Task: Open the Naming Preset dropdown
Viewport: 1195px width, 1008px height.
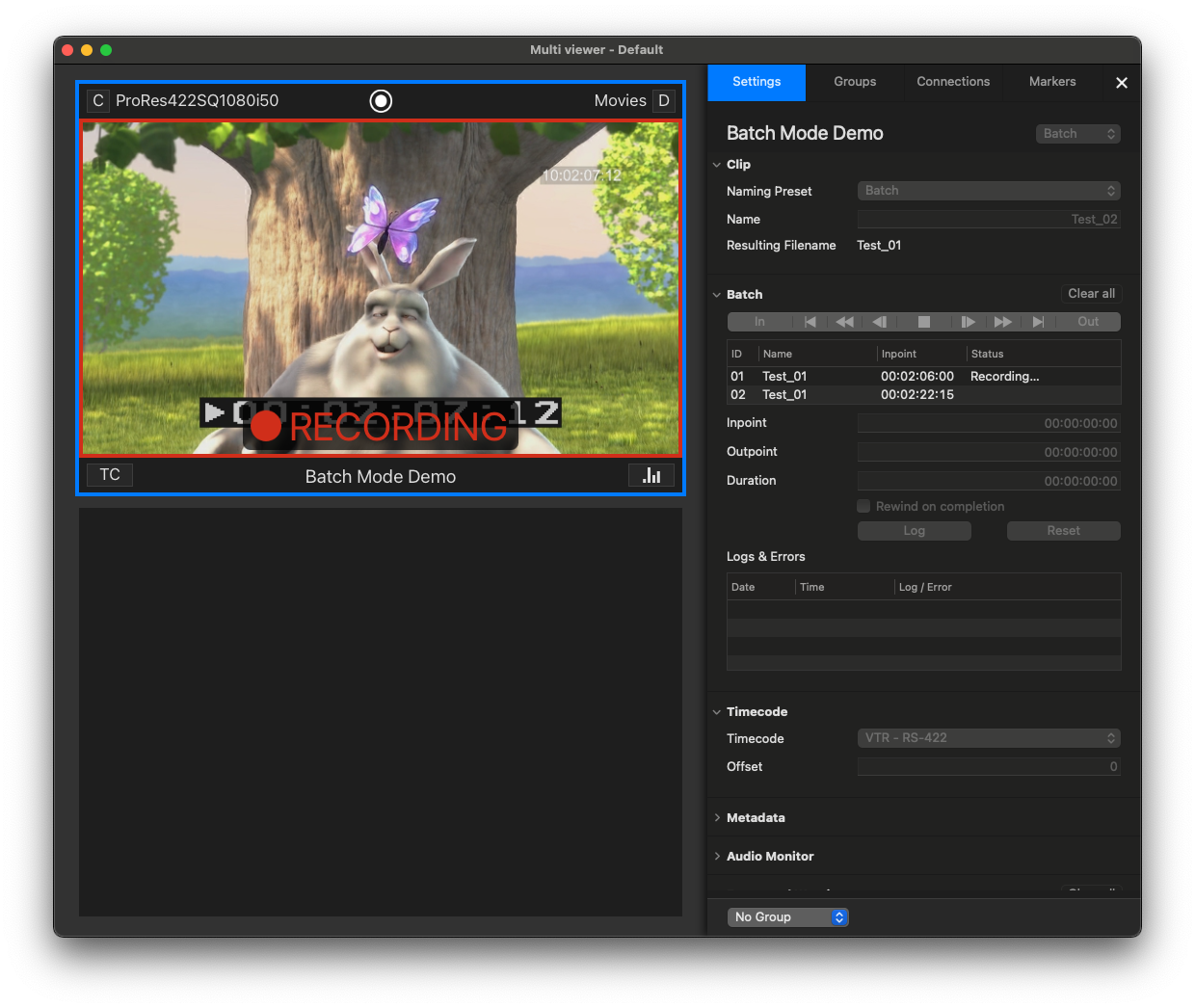Action: pos(989,191)
